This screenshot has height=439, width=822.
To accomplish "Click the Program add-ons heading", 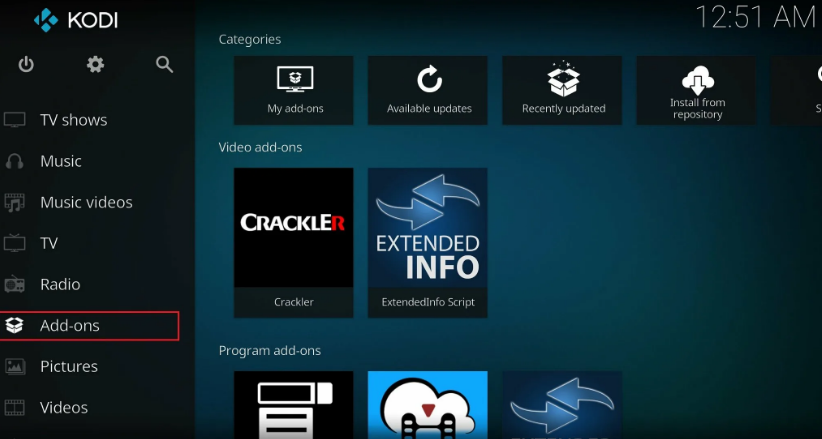I will [x=270, y=350].
